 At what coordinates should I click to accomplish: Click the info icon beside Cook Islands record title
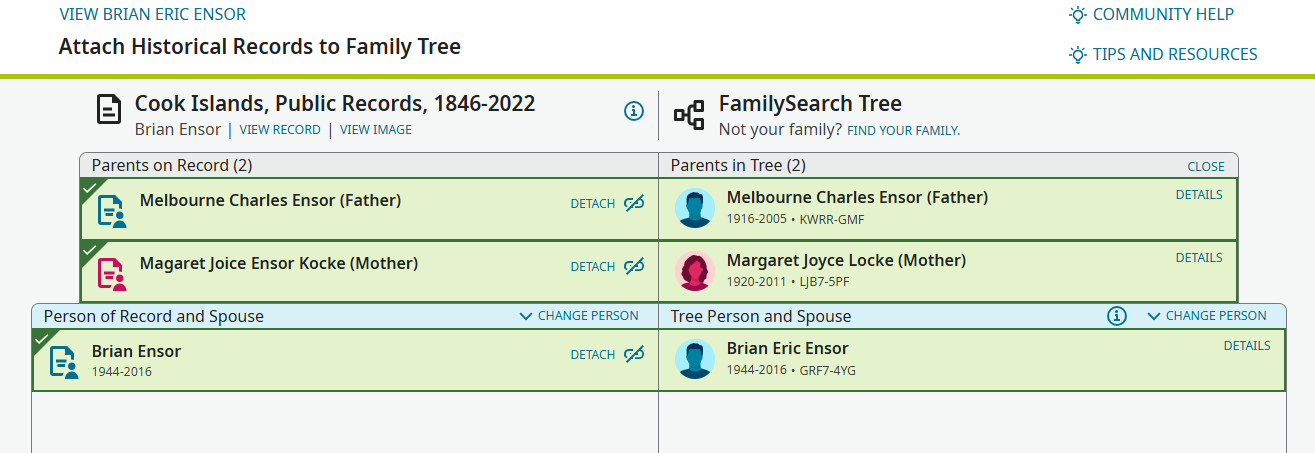pos(633,111)
